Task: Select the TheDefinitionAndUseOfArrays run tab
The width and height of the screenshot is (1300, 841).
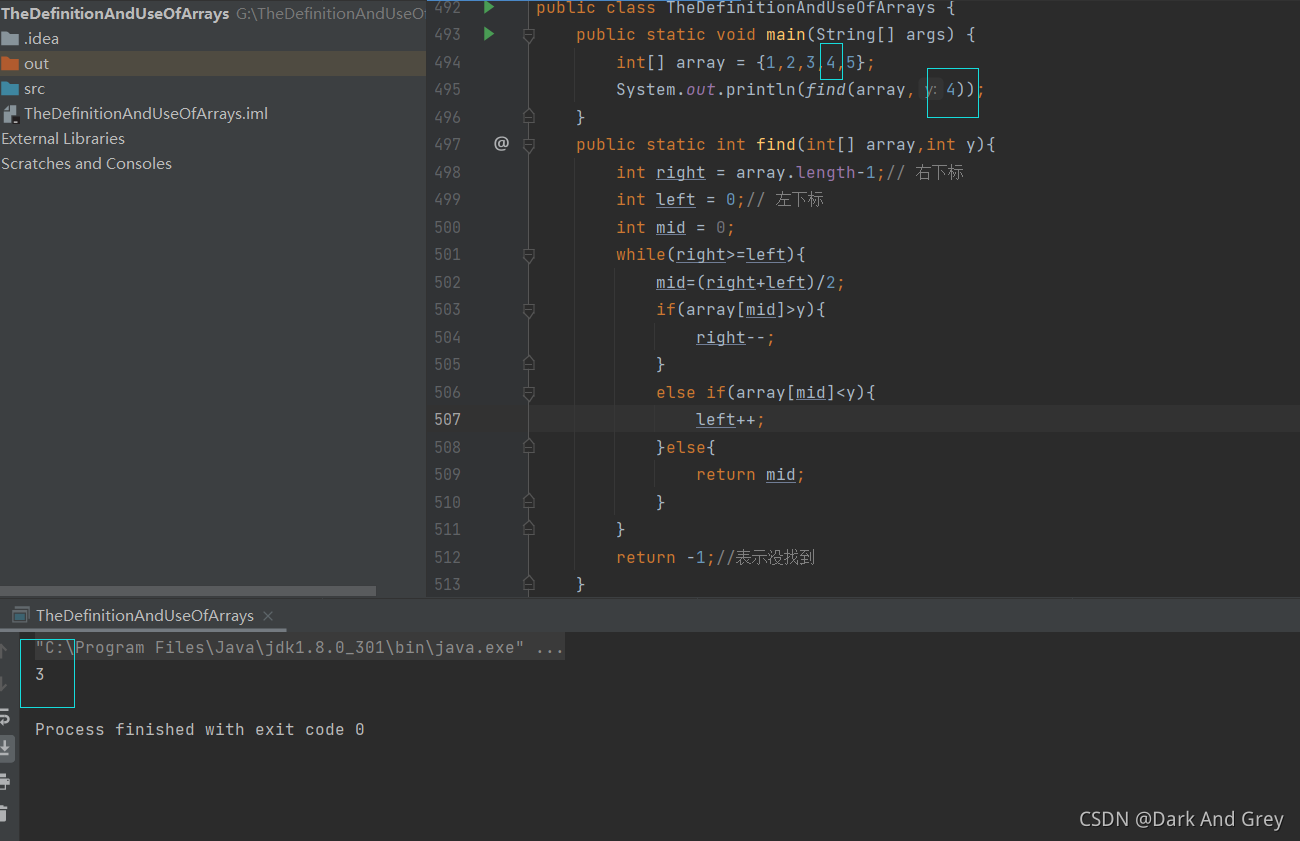Action: pyautogui.click(x=144, y=616)
